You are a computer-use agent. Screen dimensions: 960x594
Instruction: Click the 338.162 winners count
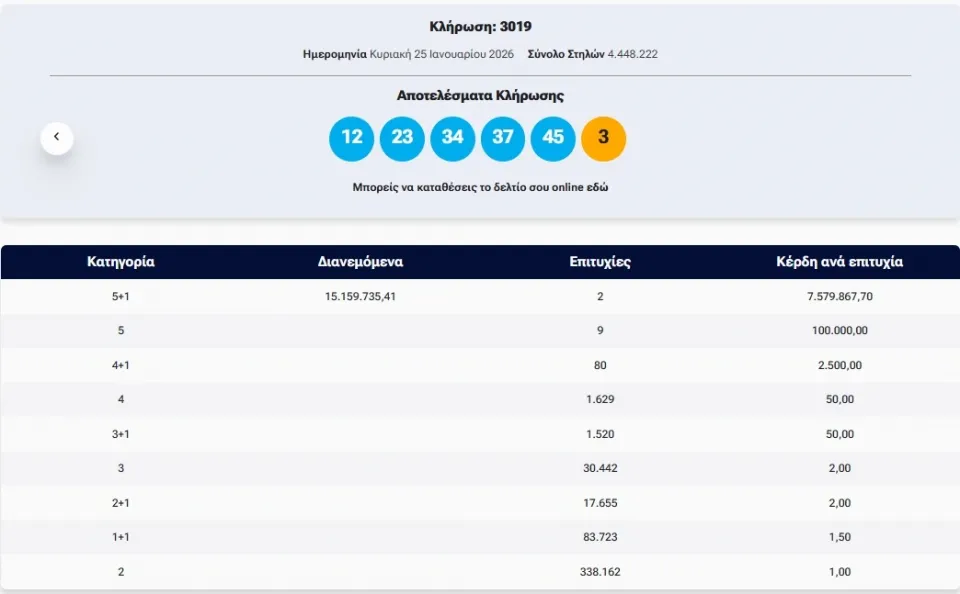(x=600, y=572)
